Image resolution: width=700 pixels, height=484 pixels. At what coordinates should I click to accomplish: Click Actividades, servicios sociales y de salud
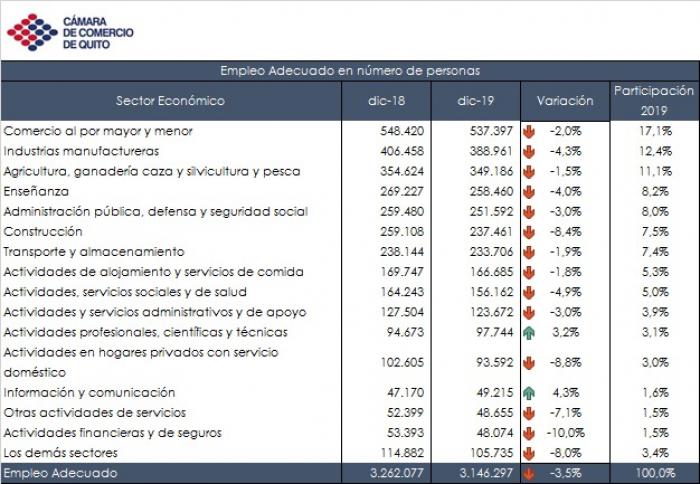pyautogui.click(x=125, y=292)
